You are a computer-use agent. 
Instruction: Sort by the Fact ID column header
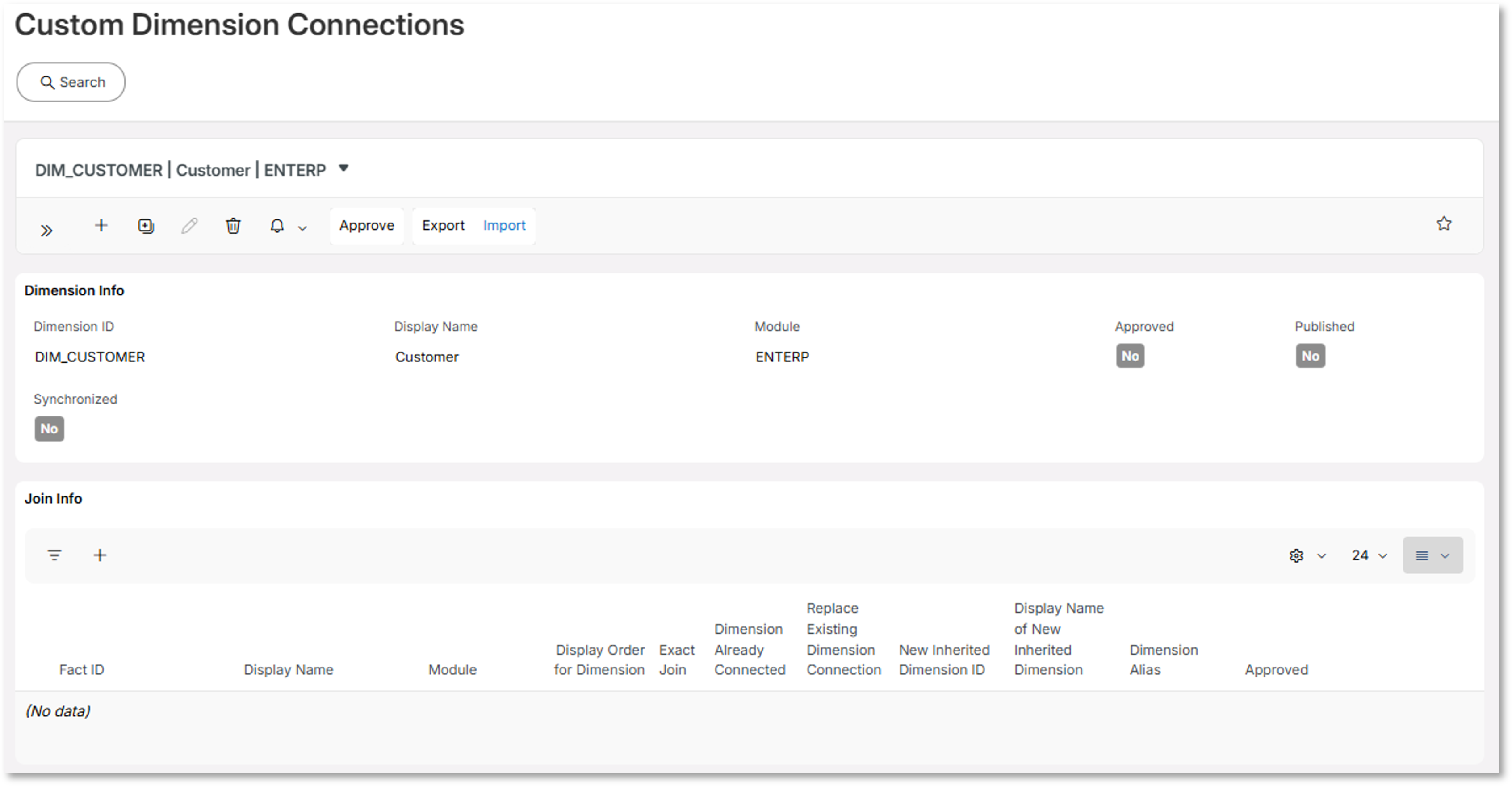click(82, 670)
